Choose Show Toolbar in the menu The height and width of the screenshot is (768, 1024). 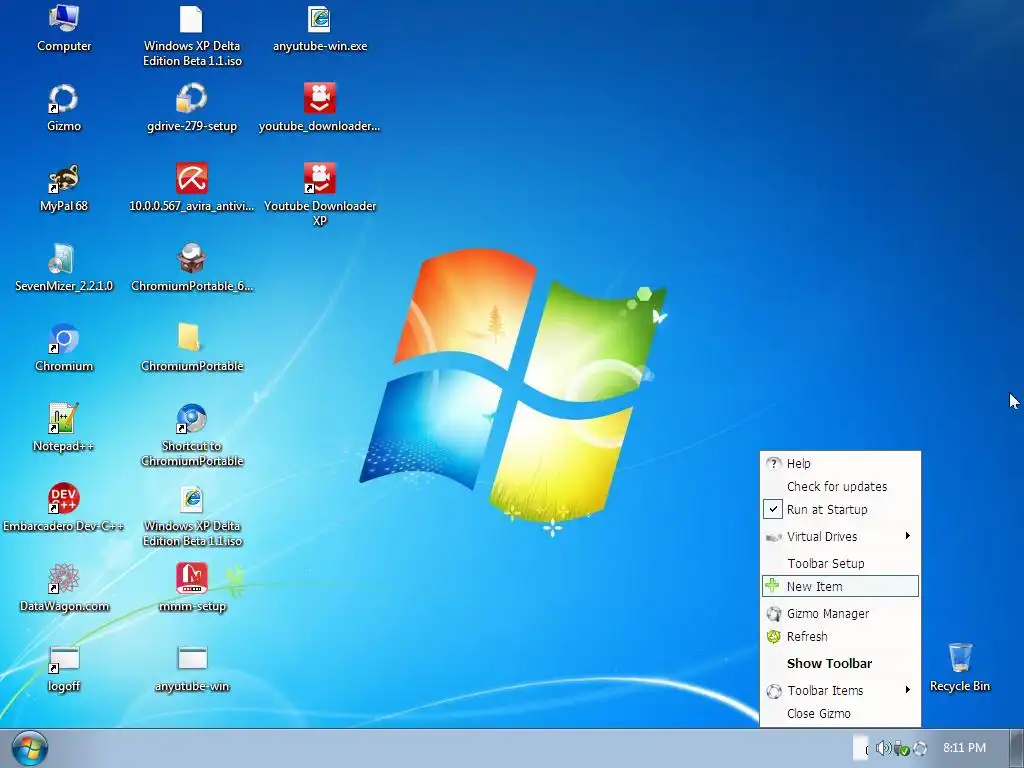(840, 664)
